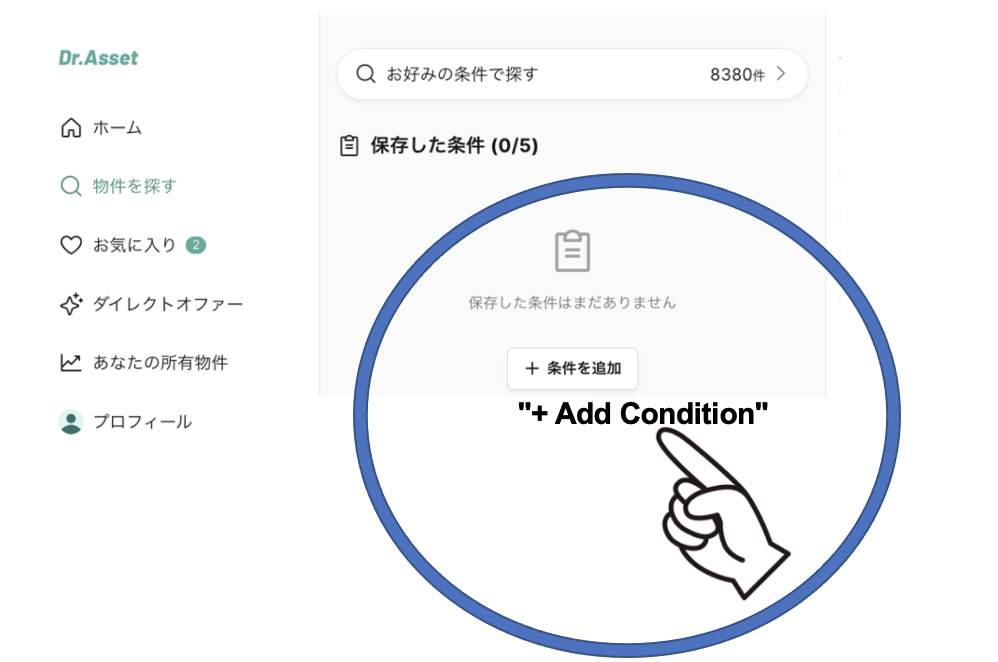The height and width of the screenshot is (662, 998).
Task: Select 物件を探す in the sidebar
Action: coord(118,186)
